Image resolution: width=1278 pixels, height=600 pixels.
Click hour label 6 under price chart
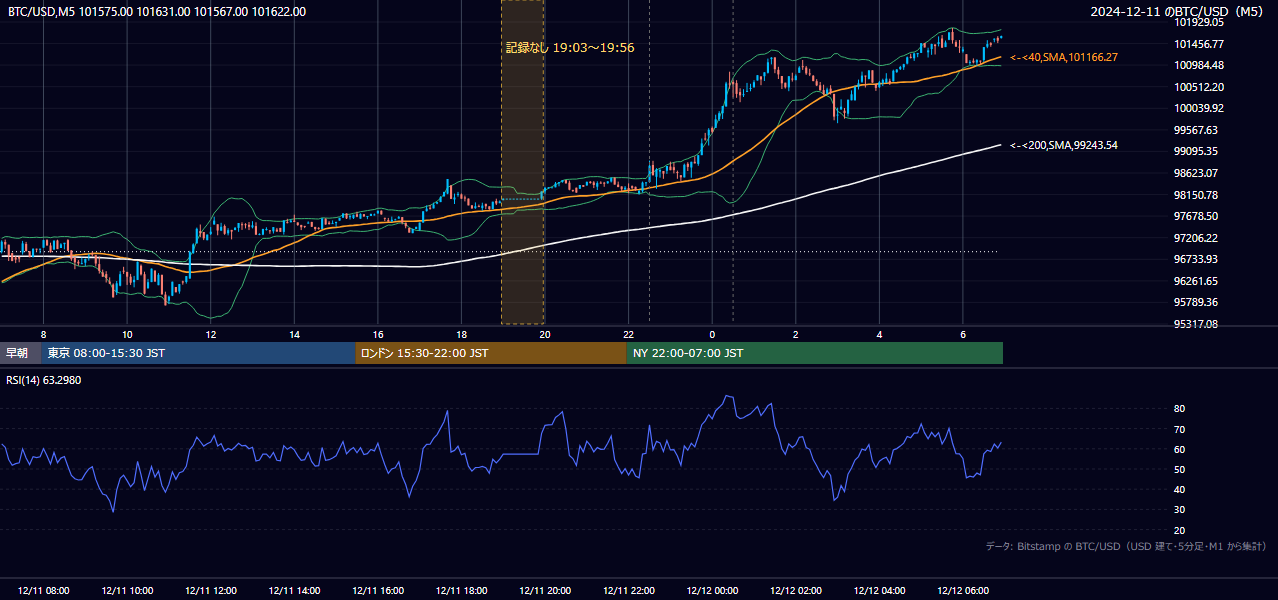963,334
